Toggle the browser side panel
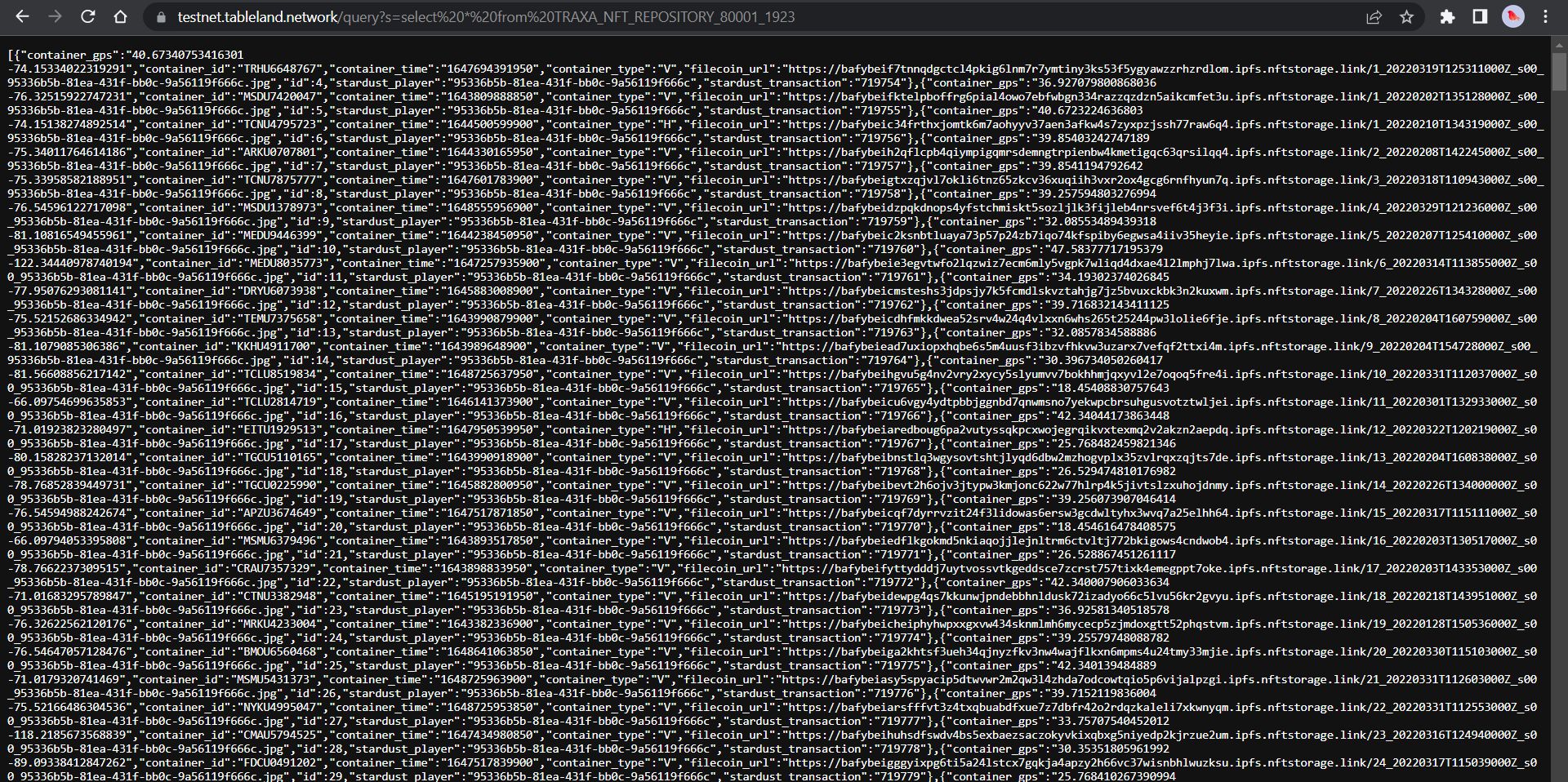1568x782 pixels. [x=1480, y=16]
